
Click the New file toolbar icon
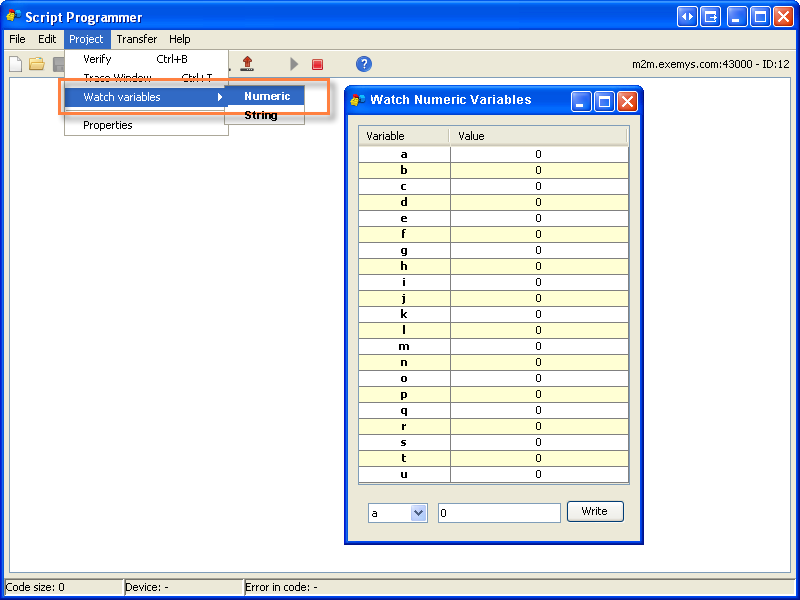(x=15, y=64)
